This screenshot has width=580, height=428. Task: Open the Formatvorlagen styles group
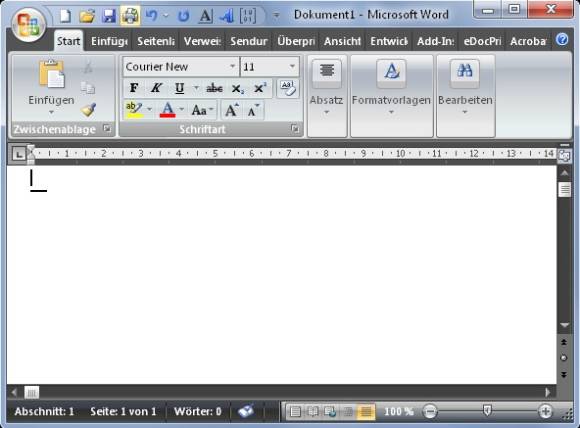[391, 95]
